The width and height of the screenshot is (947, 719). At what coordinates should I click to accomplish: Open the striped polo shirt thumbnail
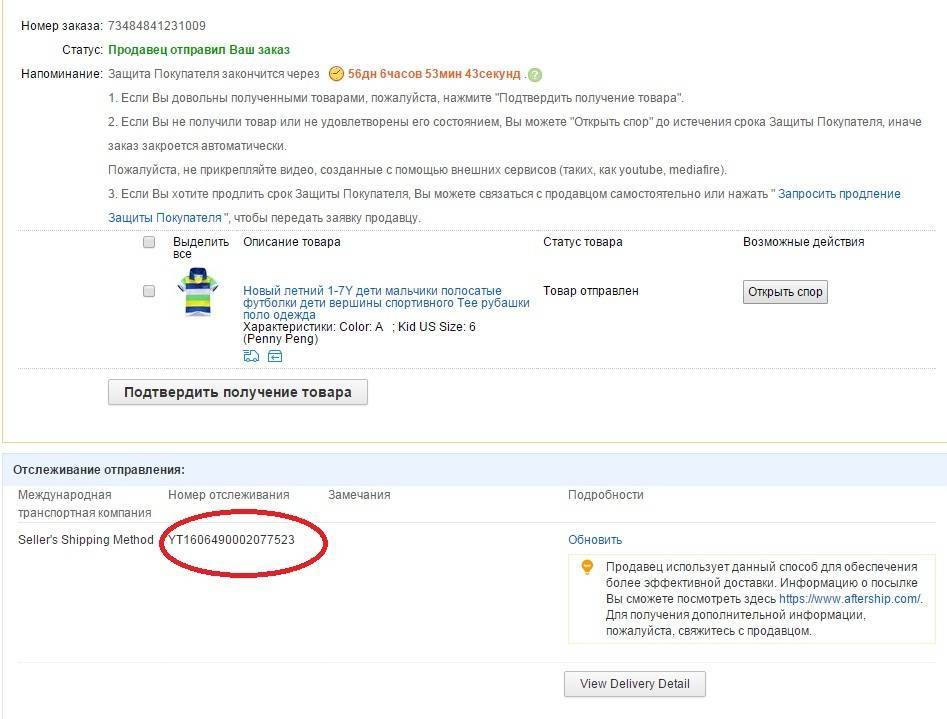coord(197,292)
